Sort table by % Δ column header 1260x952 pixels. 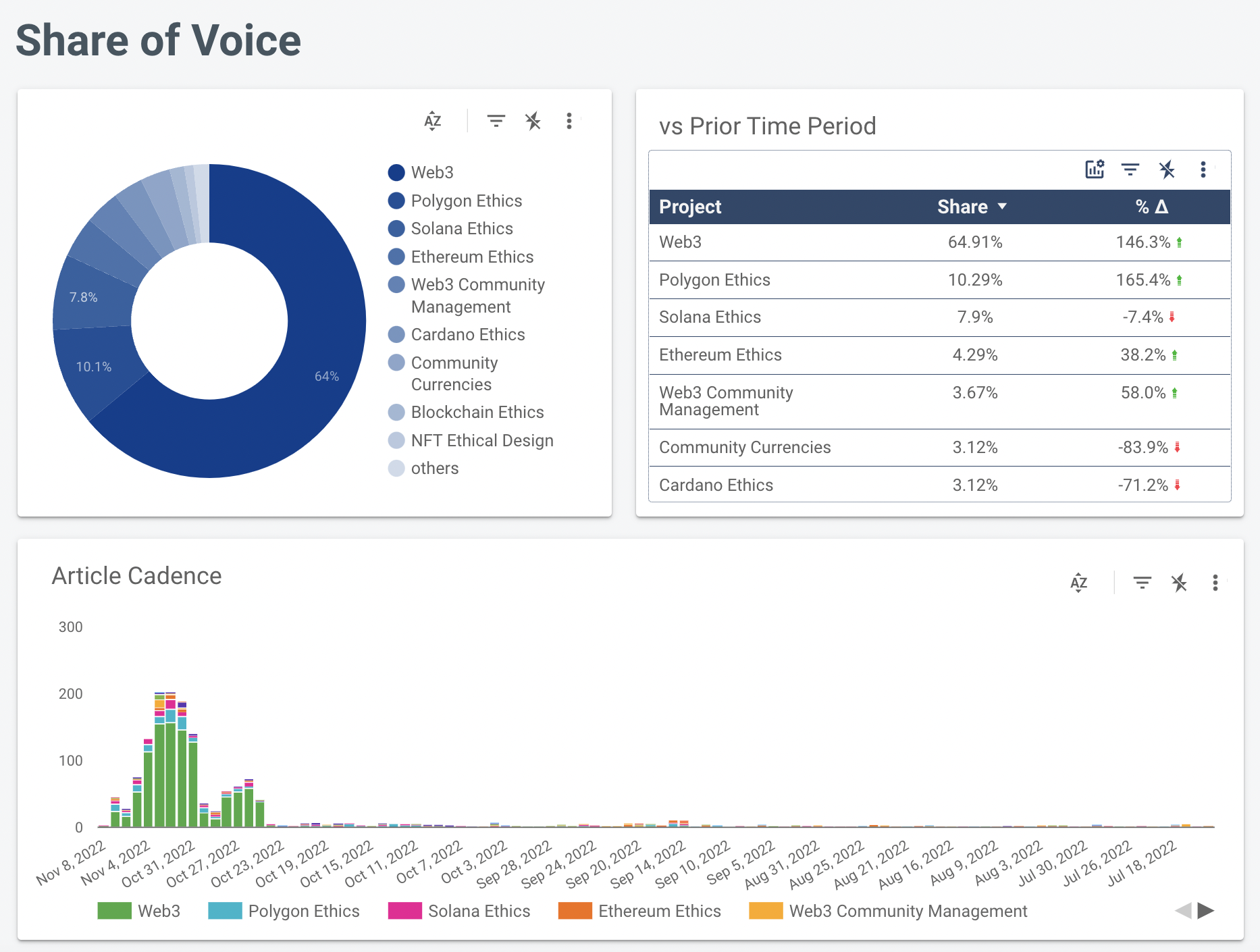1151,207
